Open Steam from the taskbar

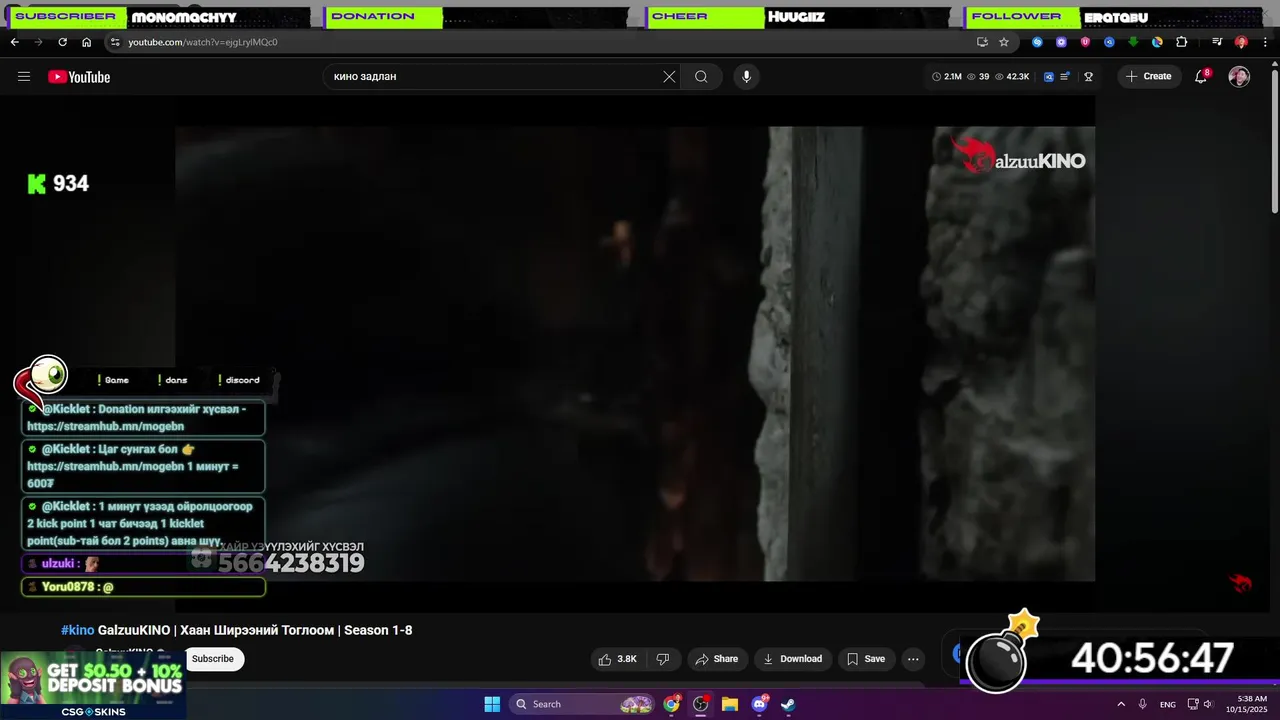click(788, 704)
